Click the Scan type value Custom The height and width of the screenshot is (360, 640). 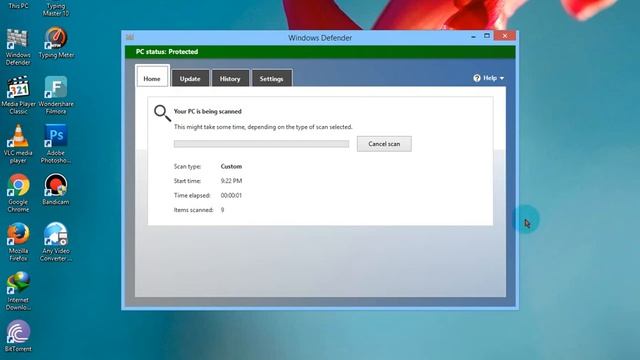tap(231, 167)
